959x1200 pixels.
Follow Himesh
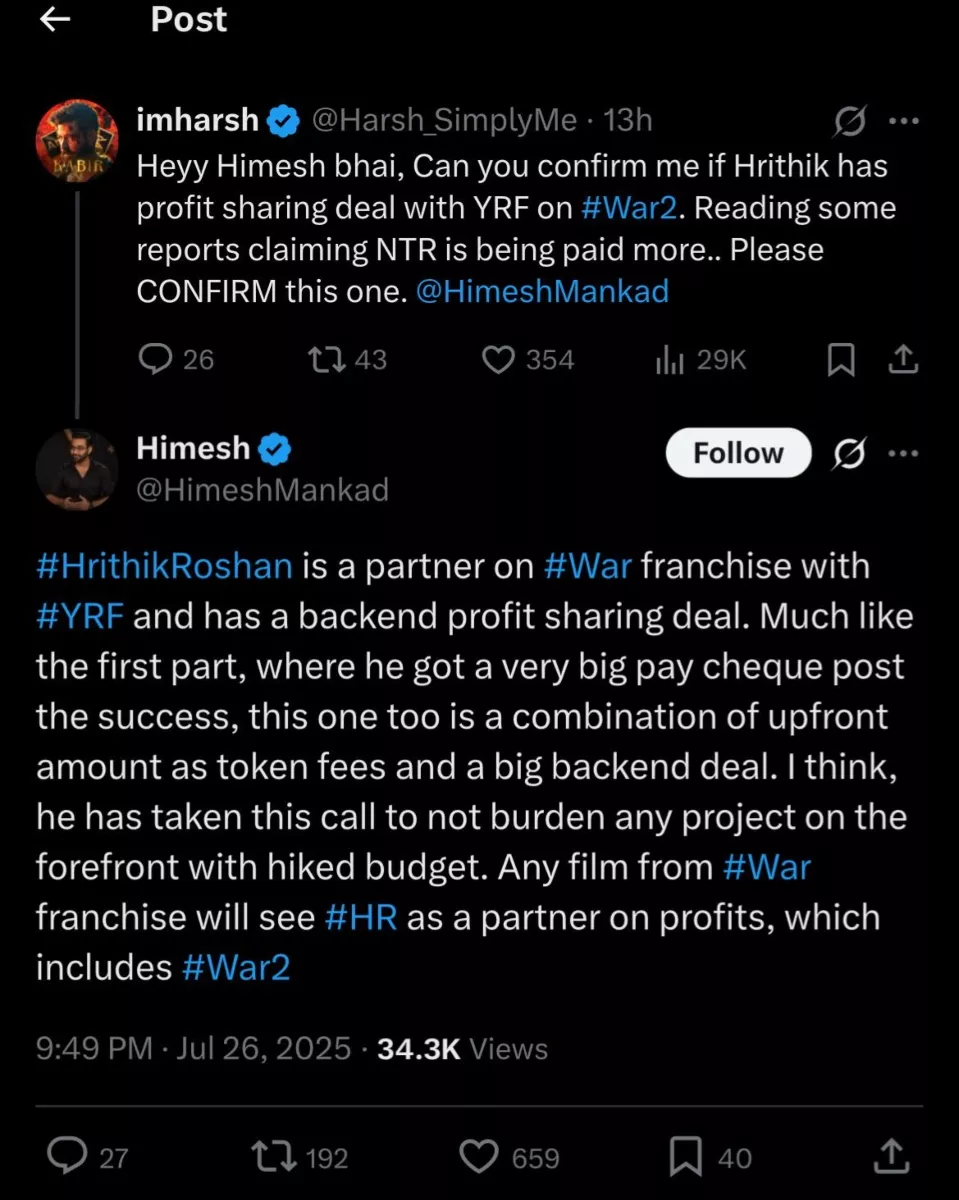click(x=738, y=453)
